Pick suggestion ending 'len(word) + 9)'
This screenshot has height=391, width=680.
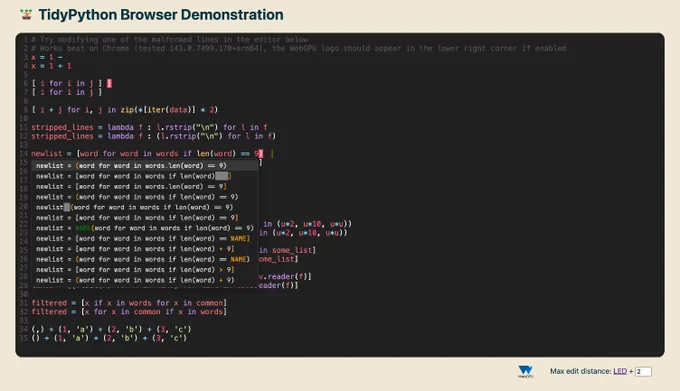point(145,280)
